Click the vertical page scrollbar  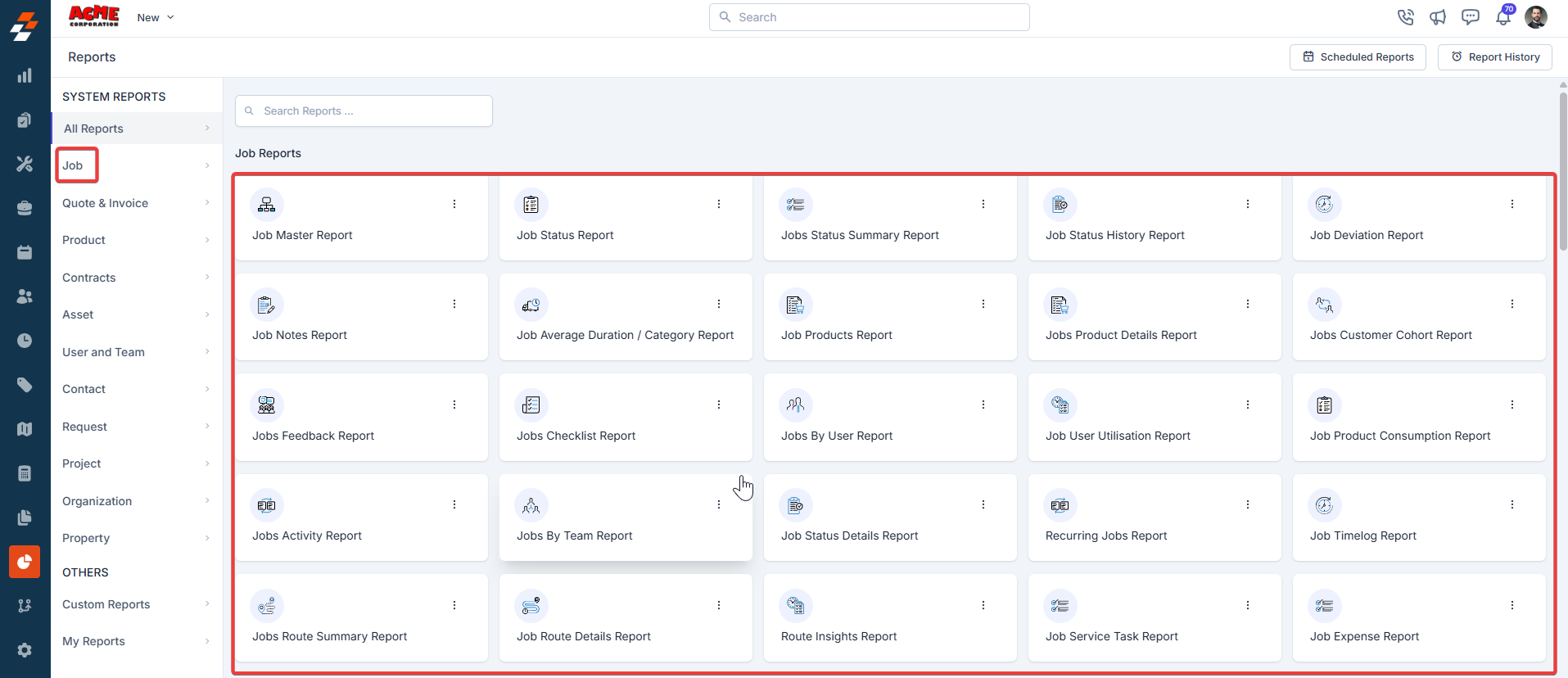(x=1563, y=172)
